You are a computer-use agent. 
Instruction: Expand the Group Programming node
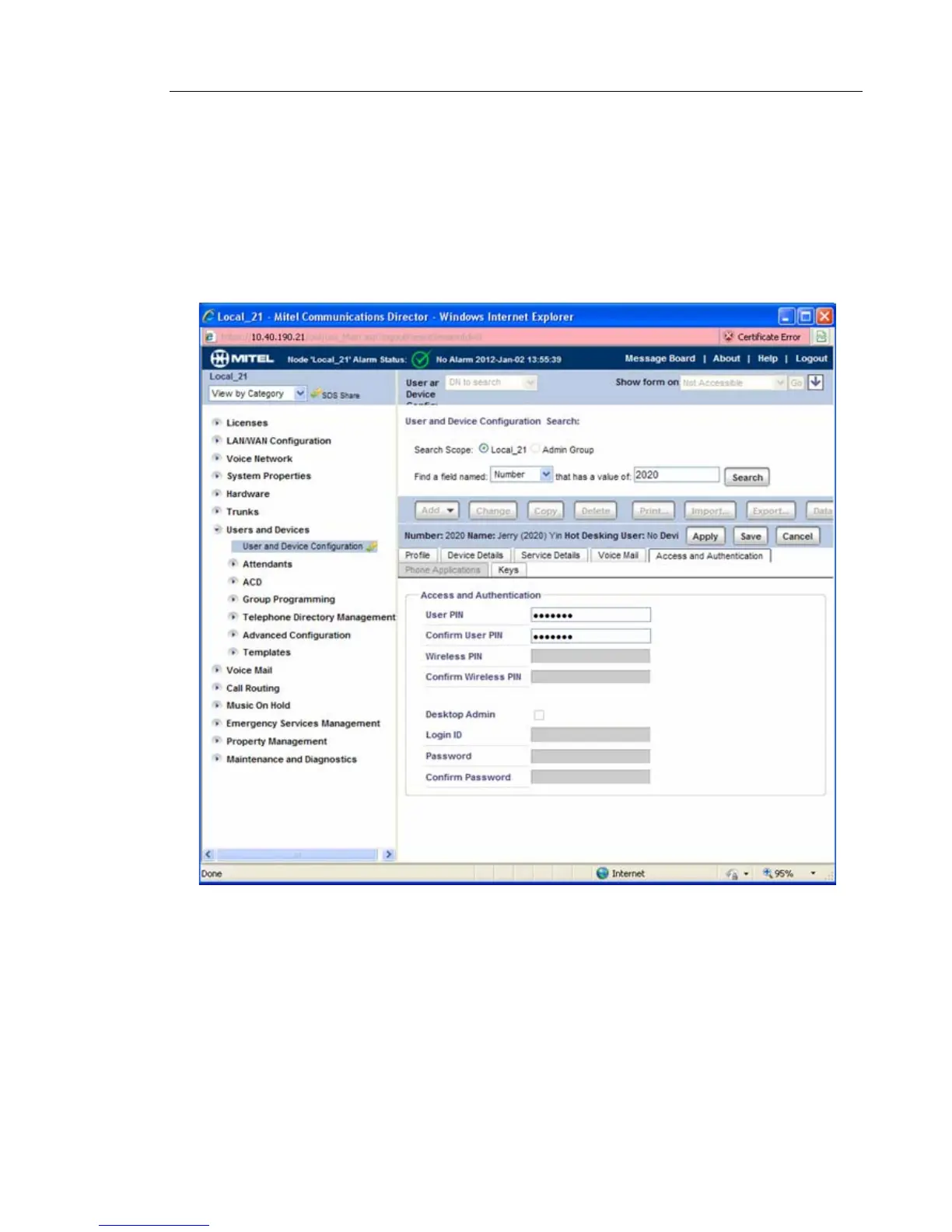[233, 599]
